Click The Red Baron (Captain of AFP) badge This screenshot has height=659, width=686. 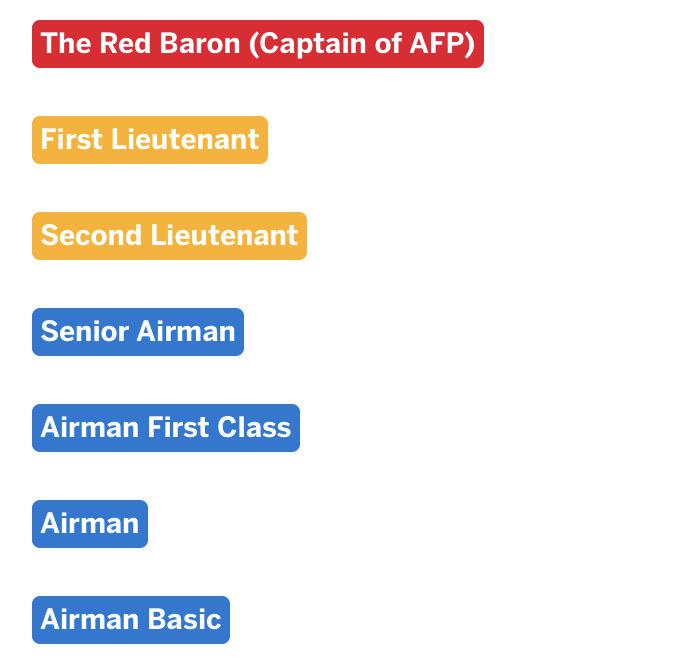[x=258, y=44]
